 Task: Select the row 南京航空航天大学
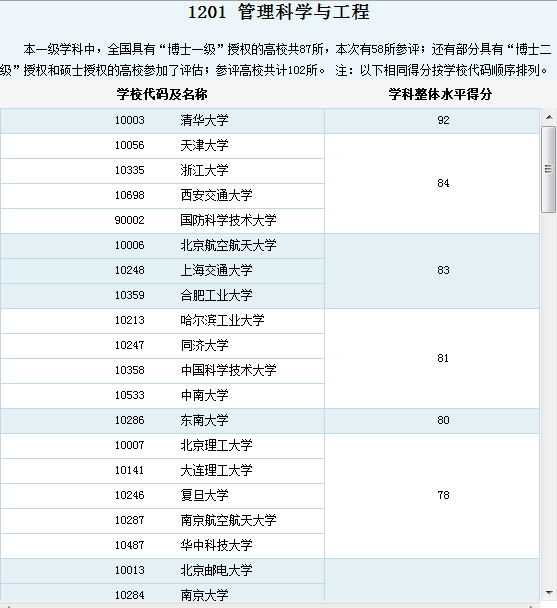click(x=162, y=521)
